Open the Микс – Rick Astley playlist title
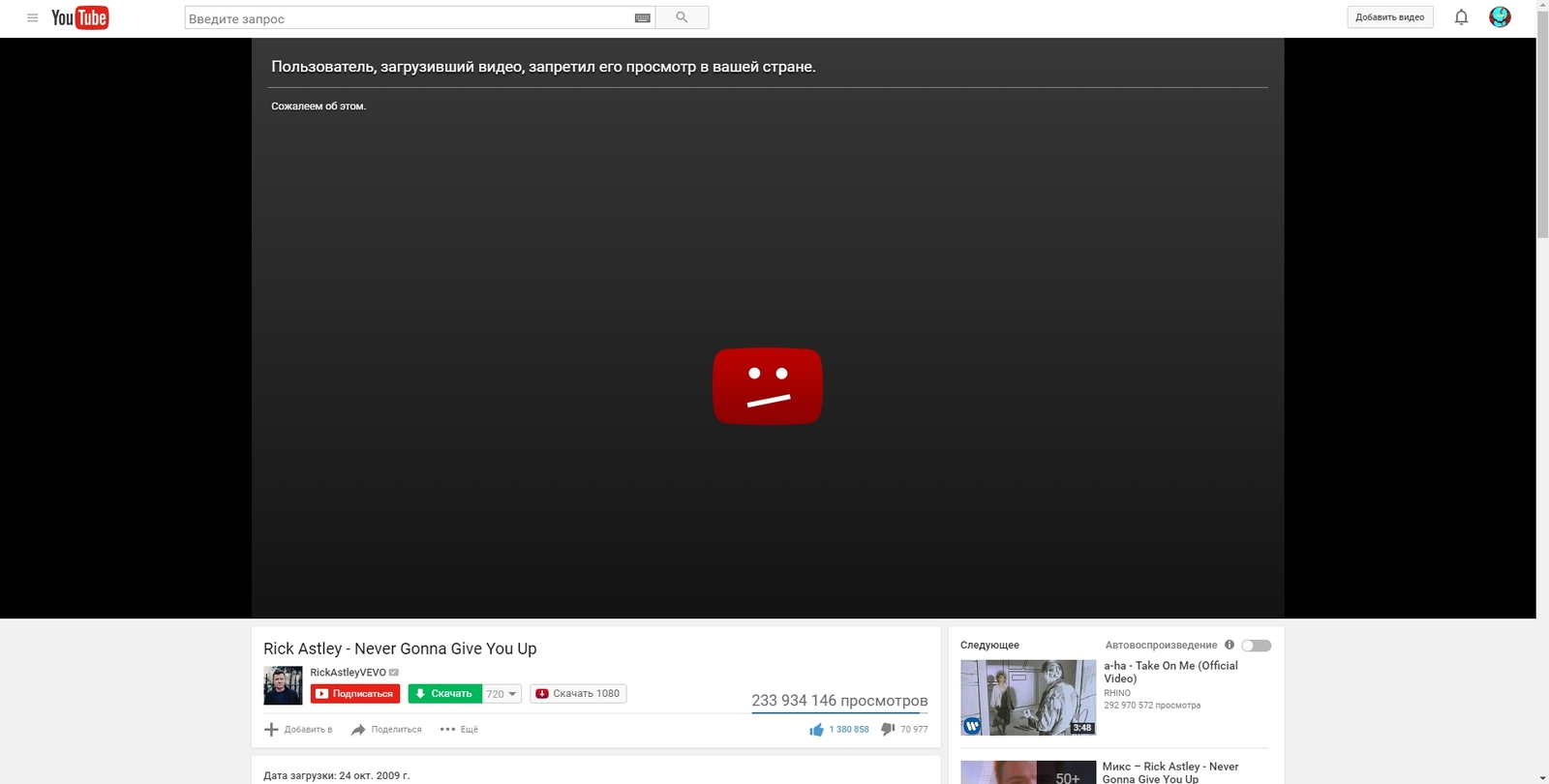Image resolution: width=1549 pixels, height=784 pixels. click(1170, 772)
